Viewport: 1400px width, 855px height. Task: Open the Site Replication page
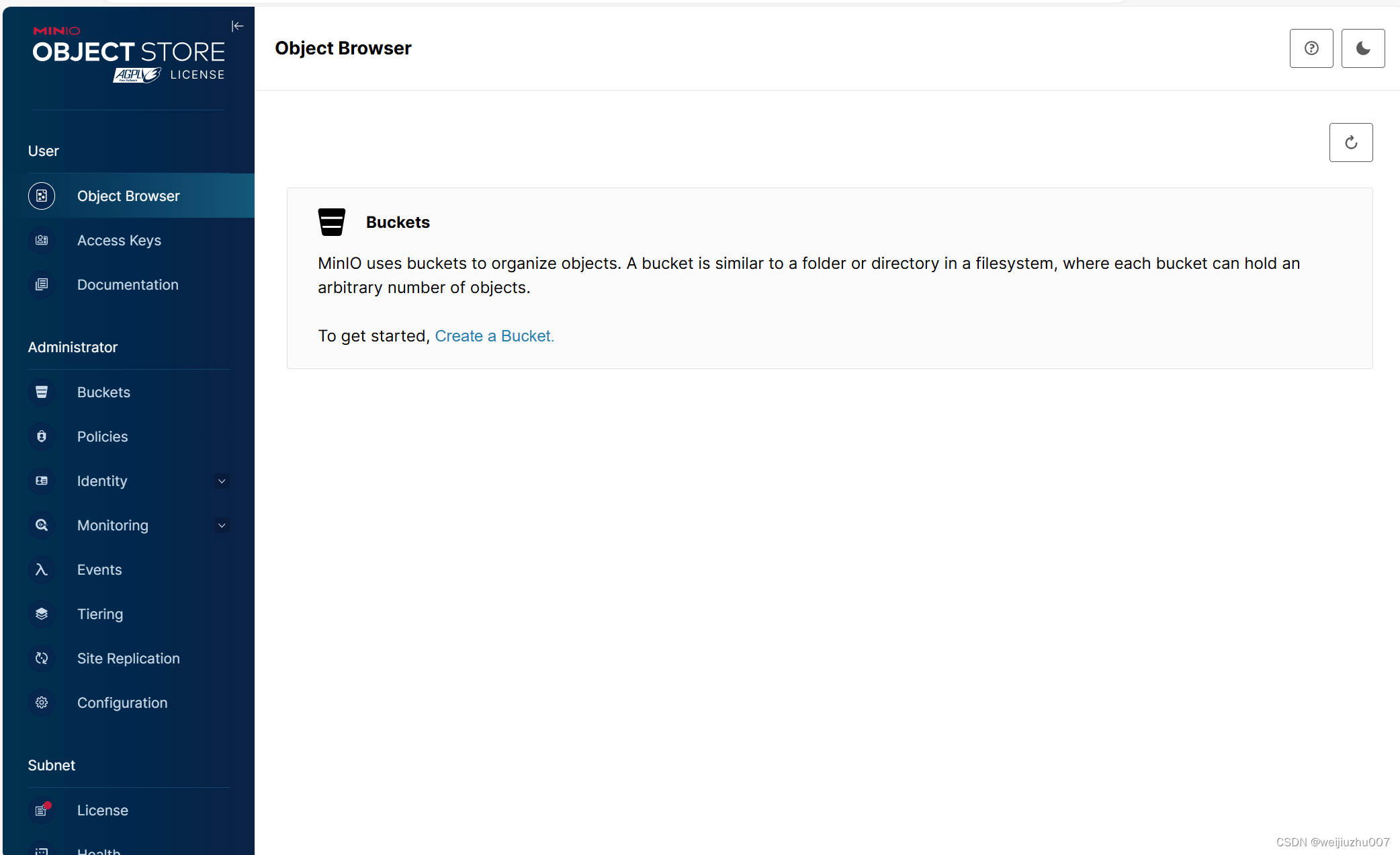click(128, 658)
